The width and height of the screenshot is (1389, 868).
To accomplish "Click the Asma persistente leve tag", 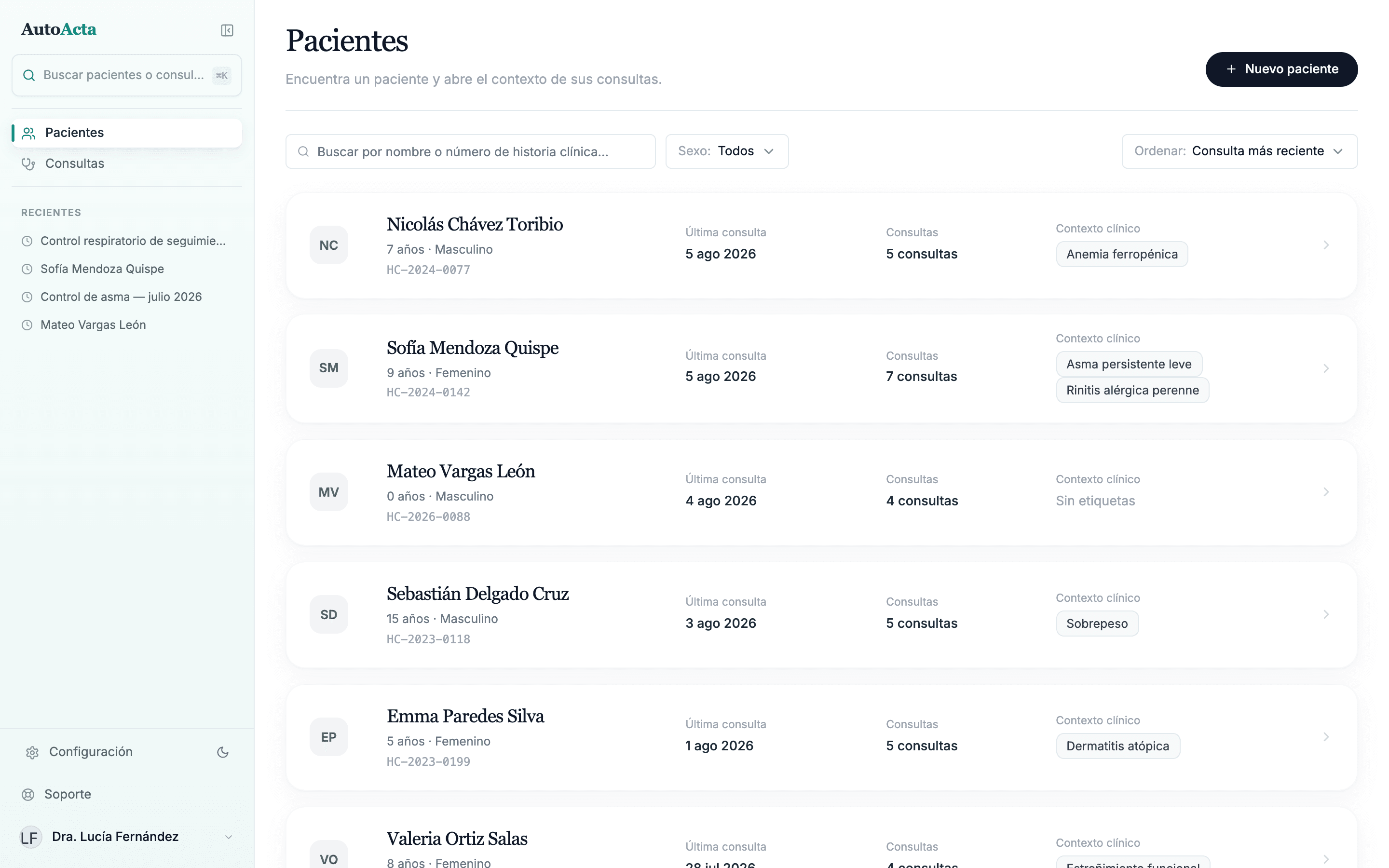I will 1129,364.
